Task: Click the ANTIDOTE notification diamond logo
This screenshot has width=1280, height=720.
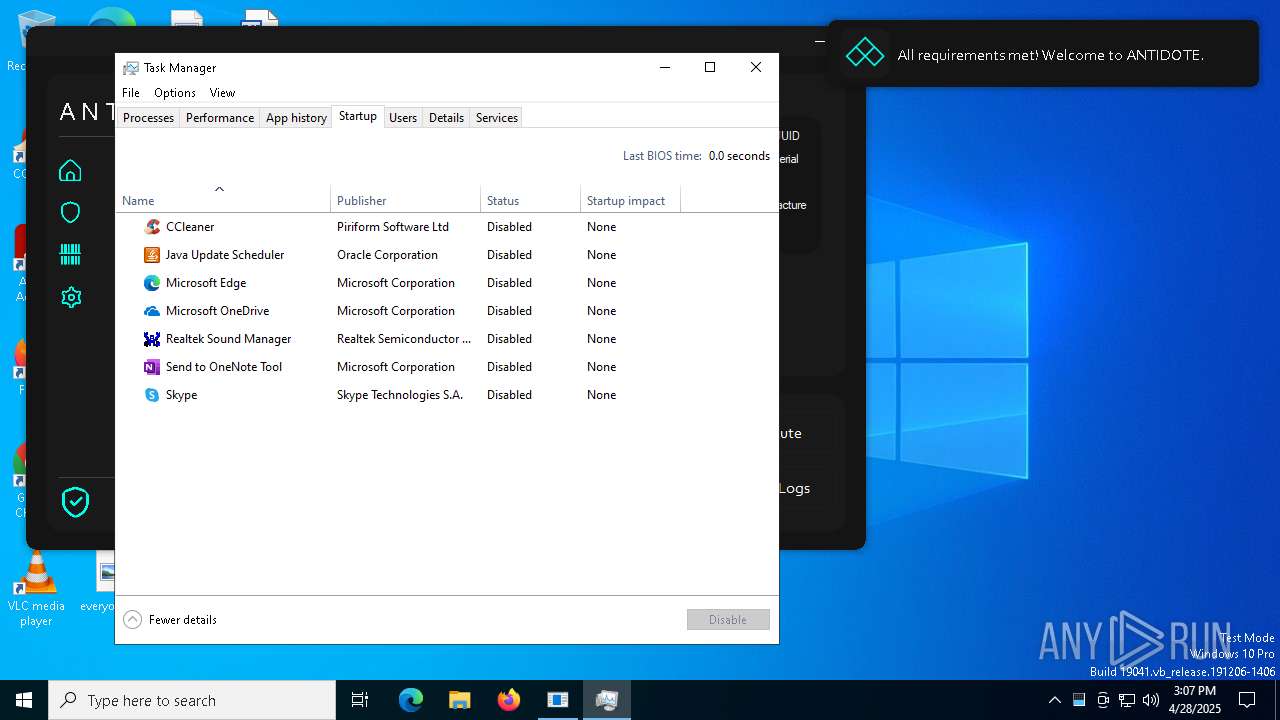Action: (x=865, y=54)
